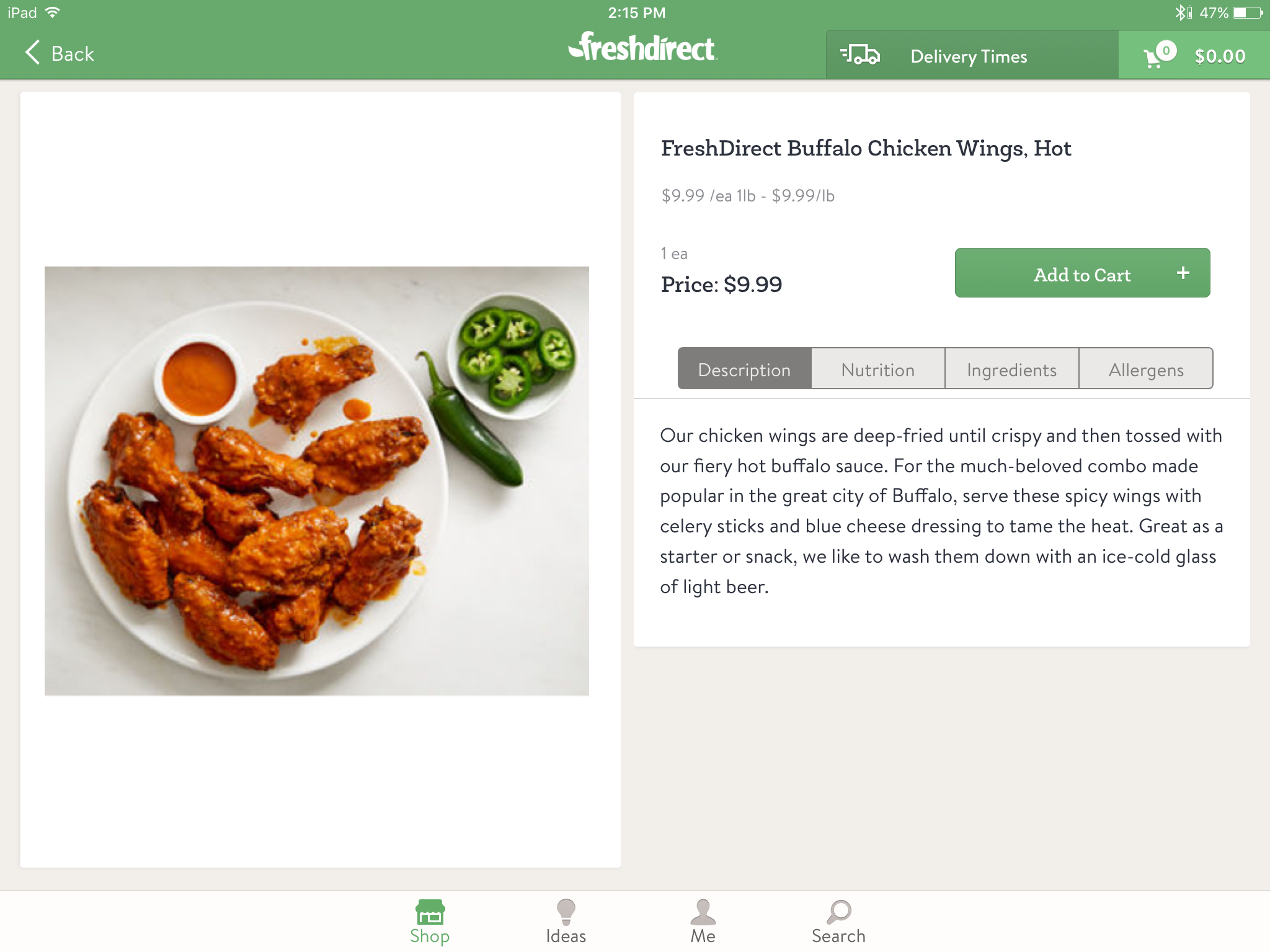View the Allergens tab
This screenshot has width=1270, height=952.
pos(1146,369)
